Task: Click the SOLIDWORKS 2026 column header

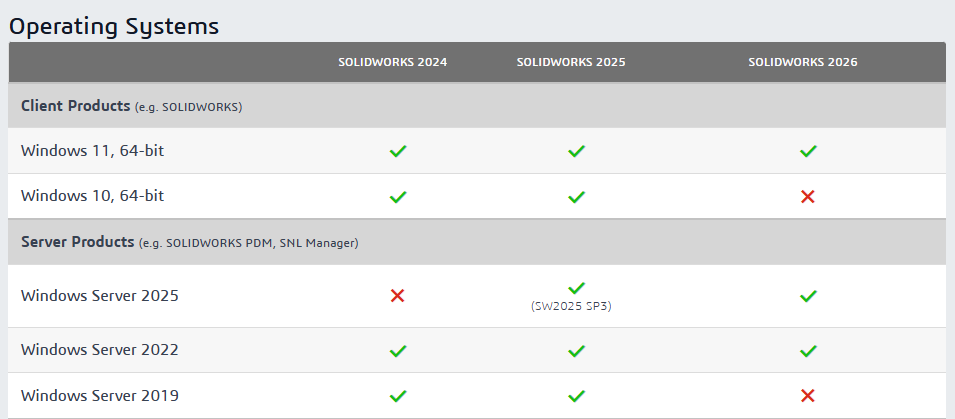Action: click(x=803, y=62)
